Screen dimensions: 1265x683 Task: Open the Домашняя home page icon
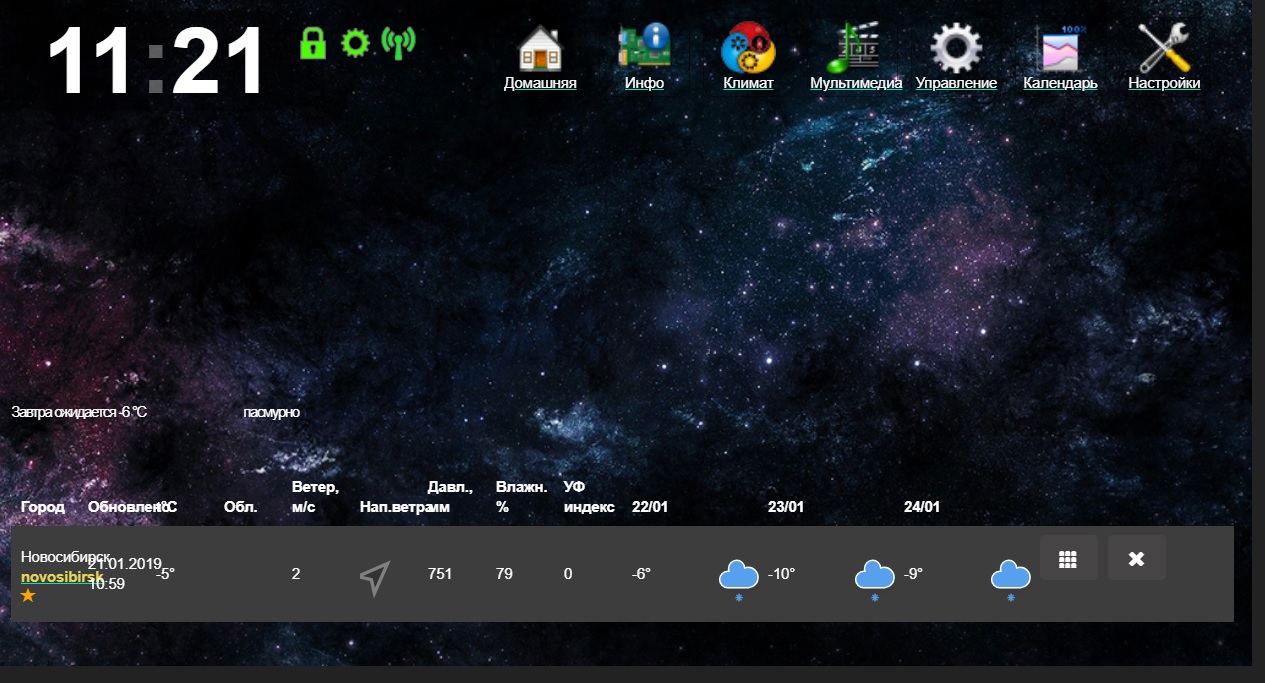pyautogui.click(x=540, y=47)
